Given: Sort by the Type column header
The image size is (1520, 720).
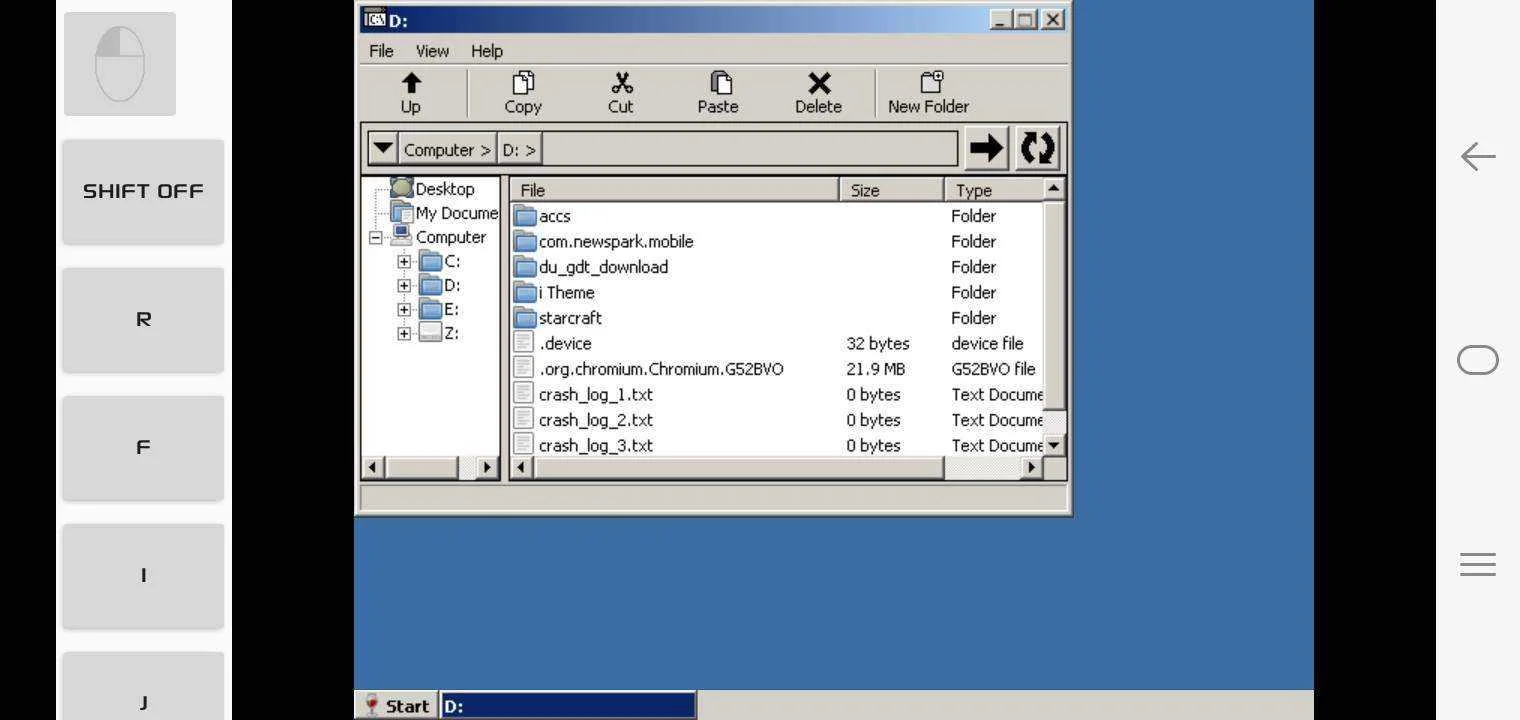Looking at the screenshot, I should coord(993,190).
